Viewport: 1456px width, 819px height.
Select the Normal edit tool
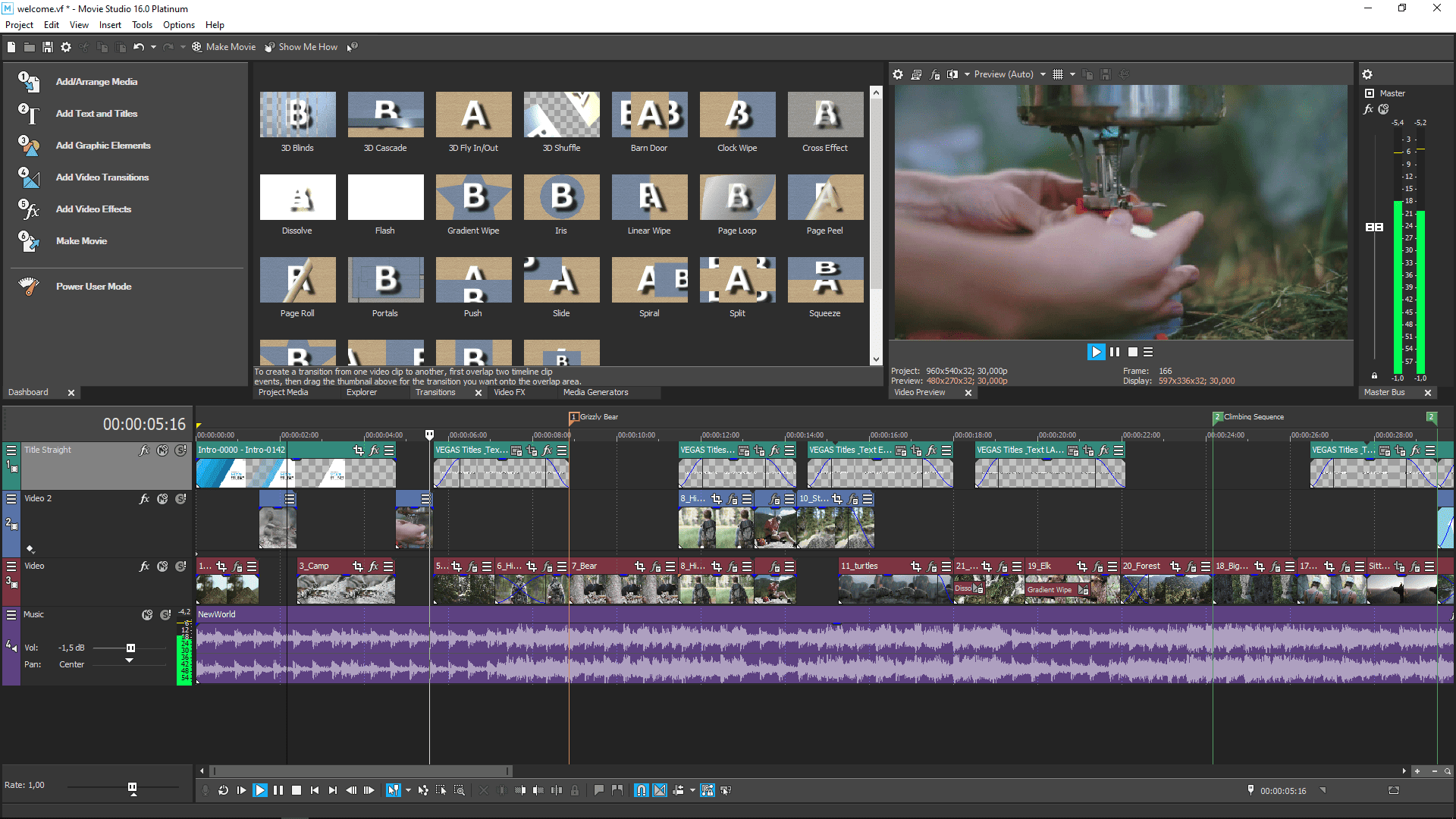click(x=393, y=791)
